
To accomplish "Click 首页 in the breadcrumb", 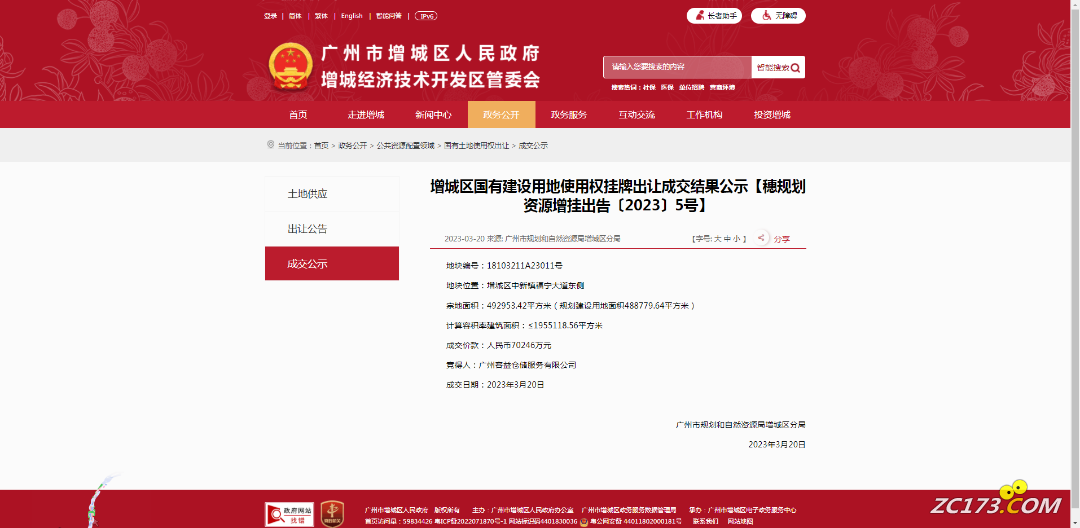I will pos(322,146).
